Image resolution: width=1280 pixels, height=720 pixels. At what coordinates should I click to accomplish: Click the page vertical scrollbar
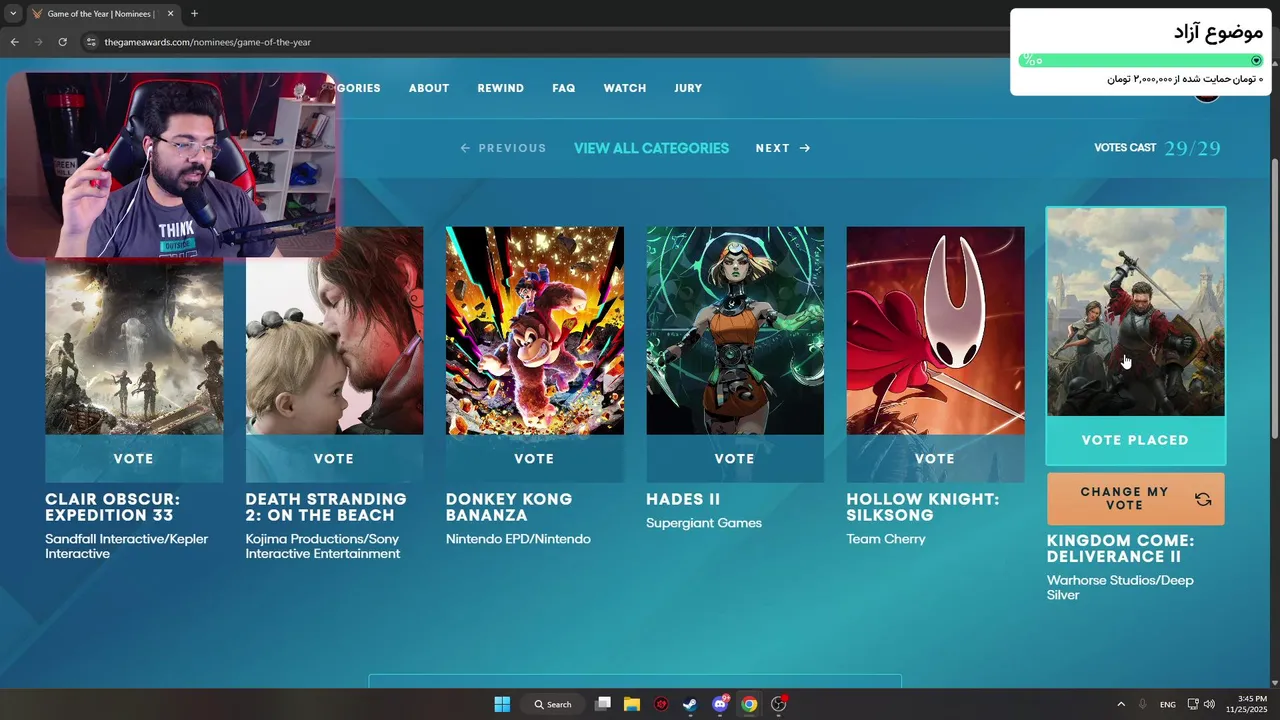1273,300
